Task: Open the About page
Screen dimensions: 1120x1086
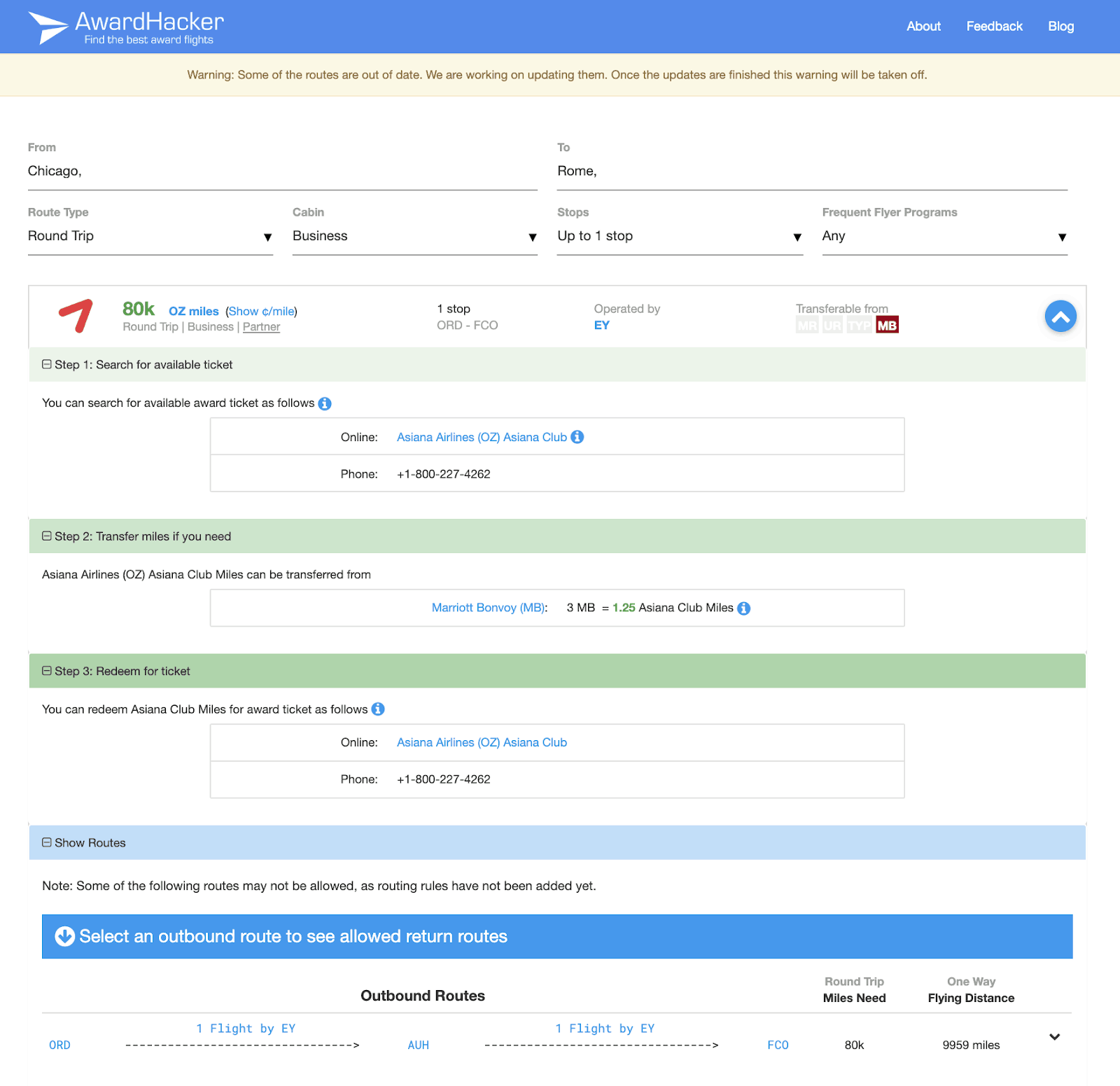Action: click(923, 27)
